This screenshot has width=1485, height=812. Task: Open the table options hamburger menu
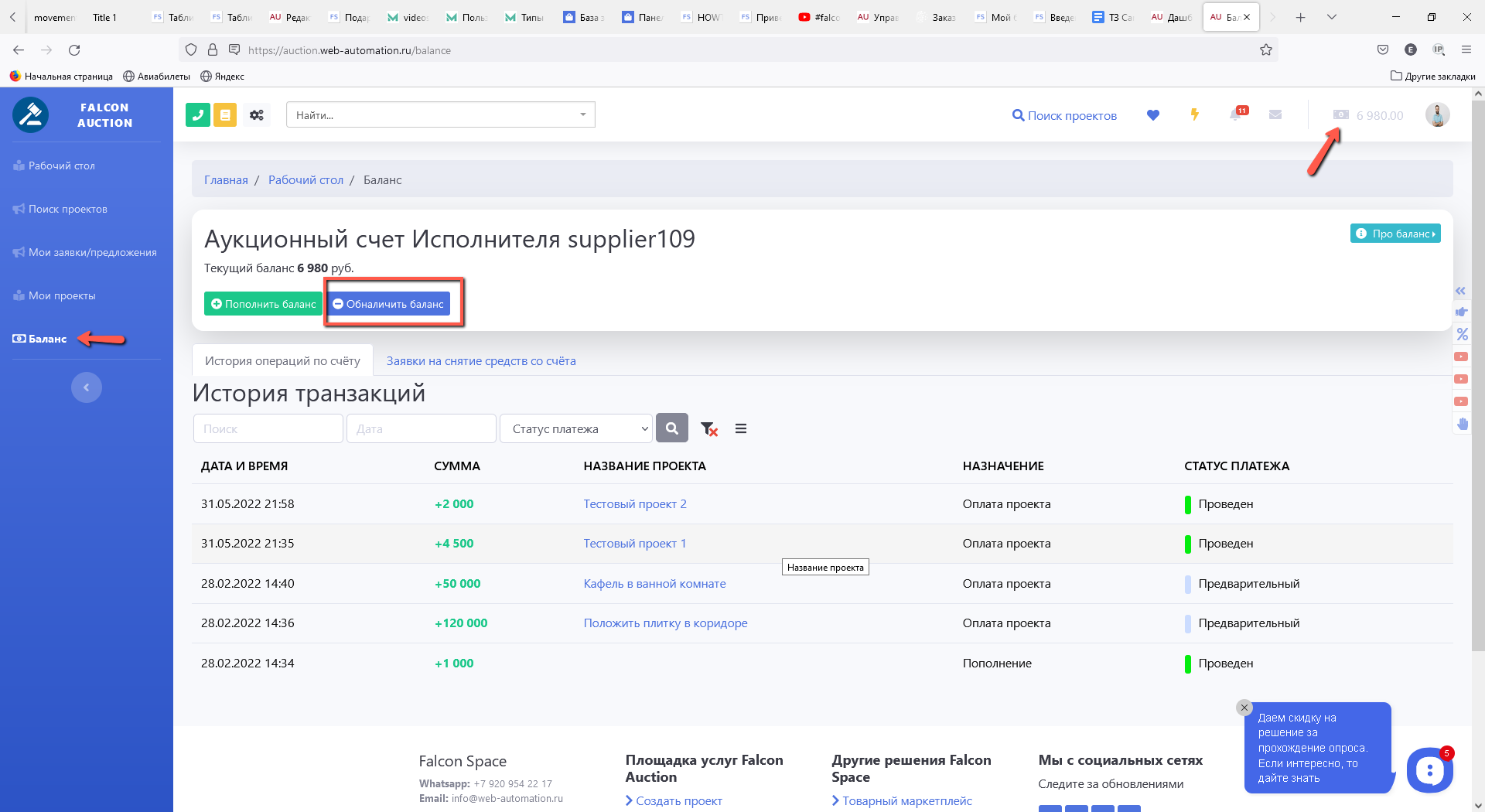click(x=741, y=429)
